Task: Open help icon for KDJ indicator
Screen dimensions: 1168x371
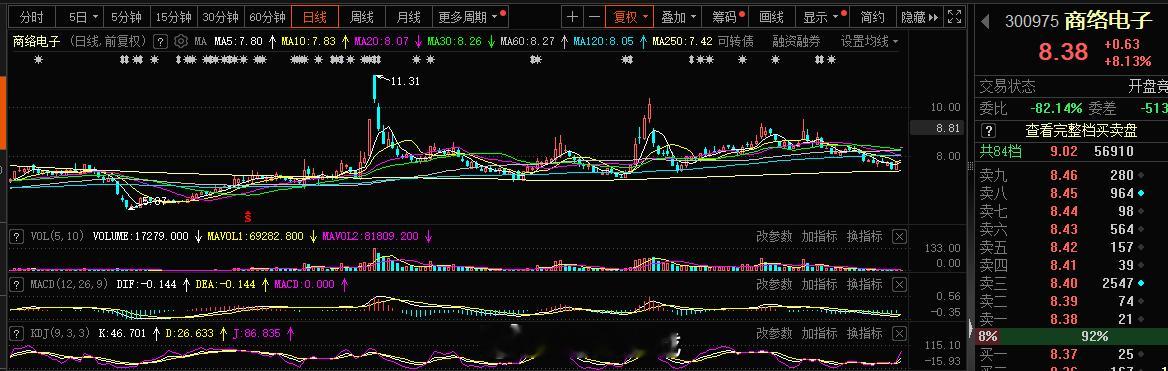Action: [16, 333]
